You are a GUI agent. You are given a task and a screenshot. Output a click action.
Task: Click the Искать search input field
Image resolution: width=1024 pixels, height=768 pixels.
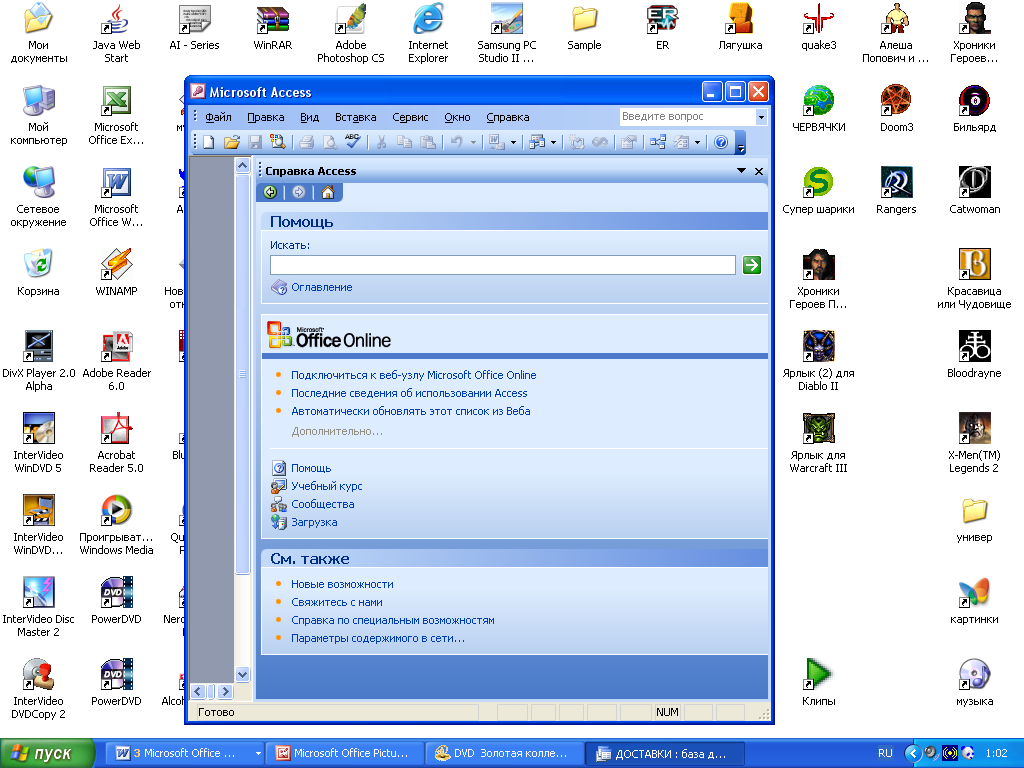point(502,264)
